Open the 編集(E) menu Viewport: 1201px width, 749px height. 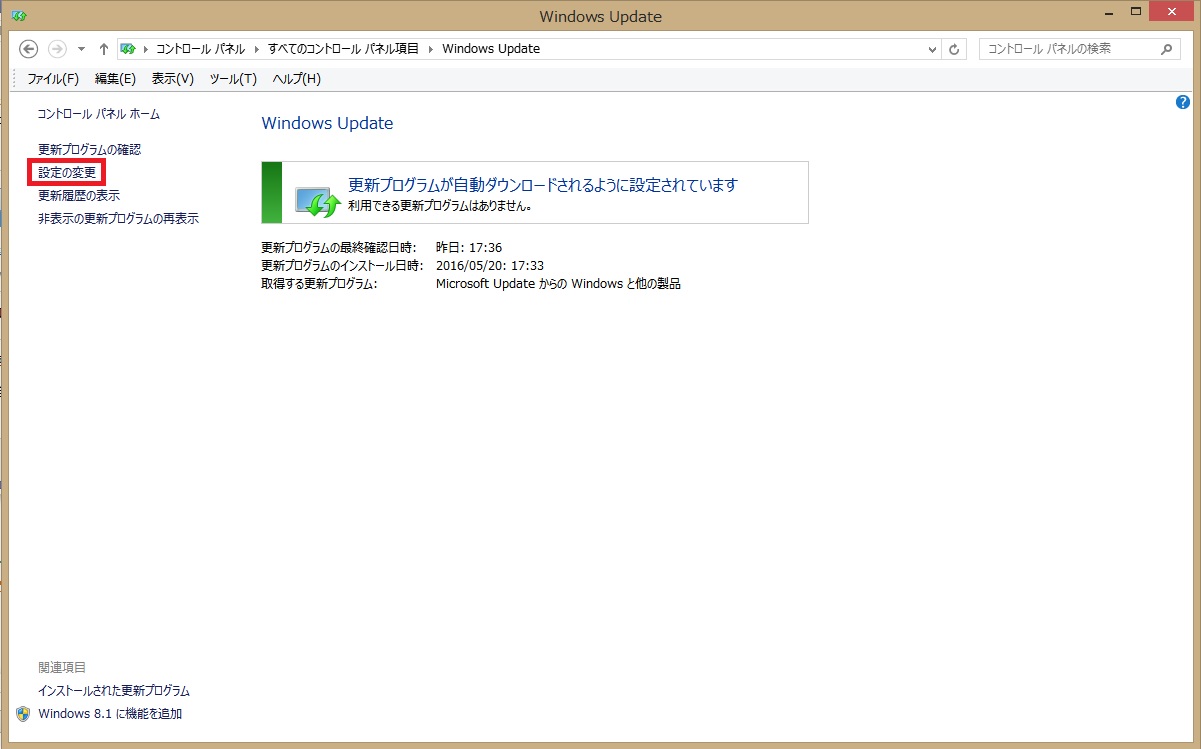(x=115, y=78)
